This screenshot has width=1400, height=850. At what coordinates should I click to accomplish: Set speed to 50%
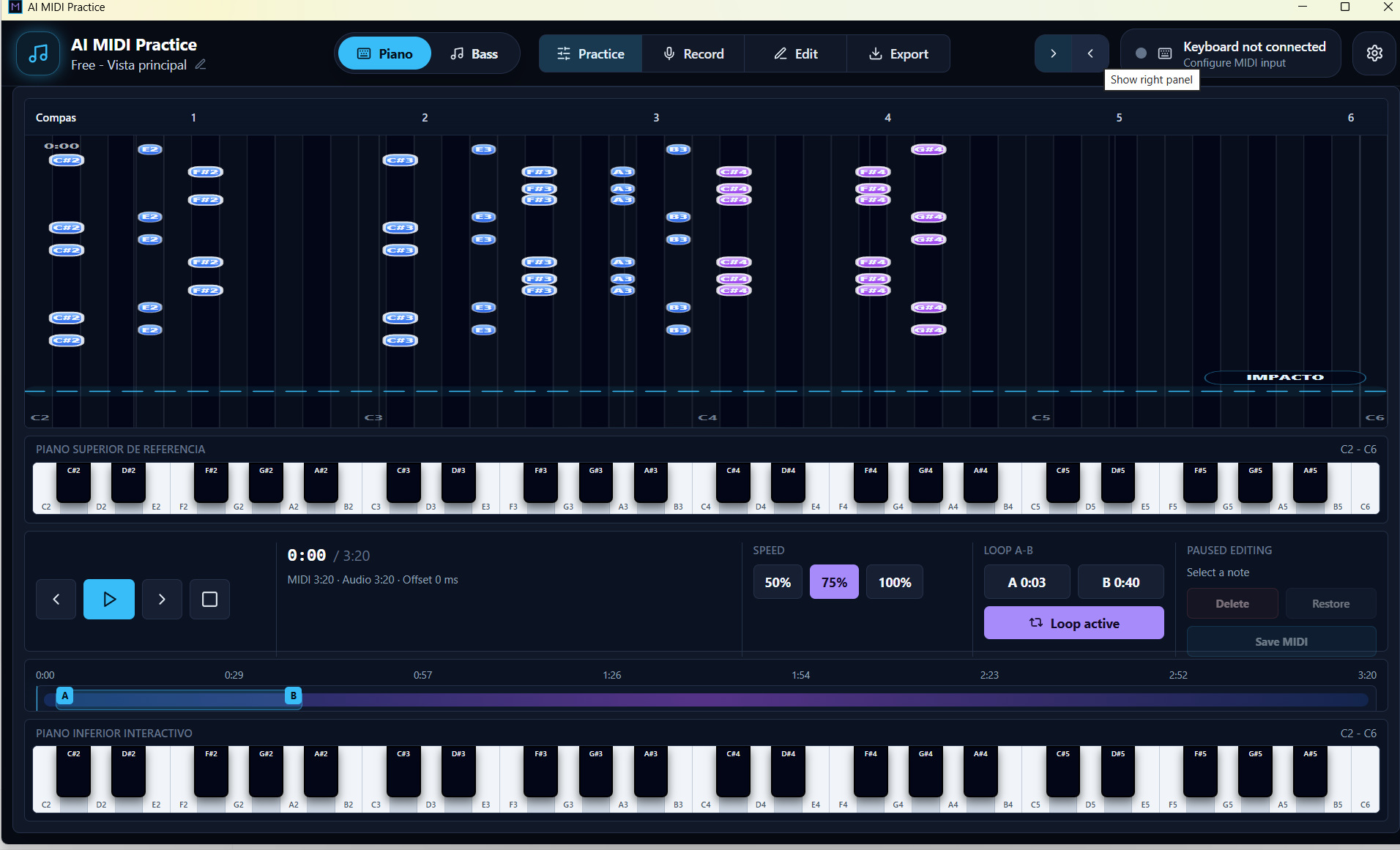[x=778, y=582]
